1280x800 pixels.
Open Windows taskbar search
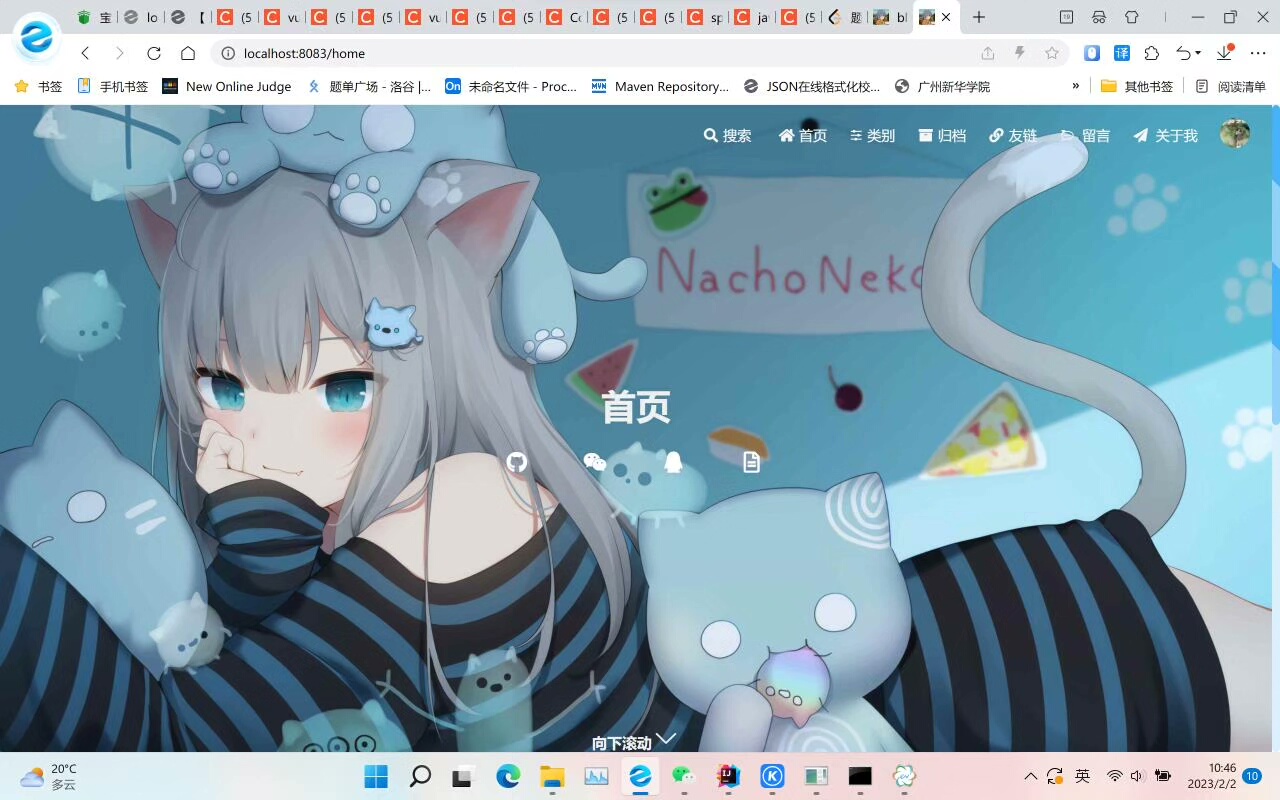click(x=420, y=776)
